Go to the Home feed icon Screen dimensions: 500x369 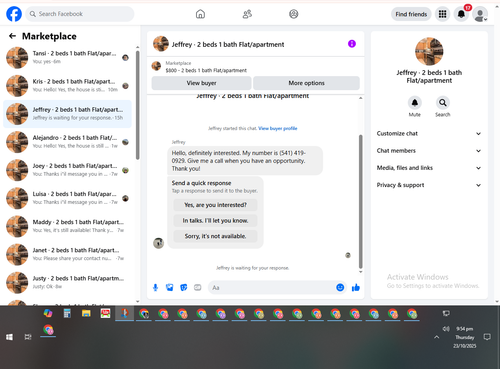[x=200, y=14]
